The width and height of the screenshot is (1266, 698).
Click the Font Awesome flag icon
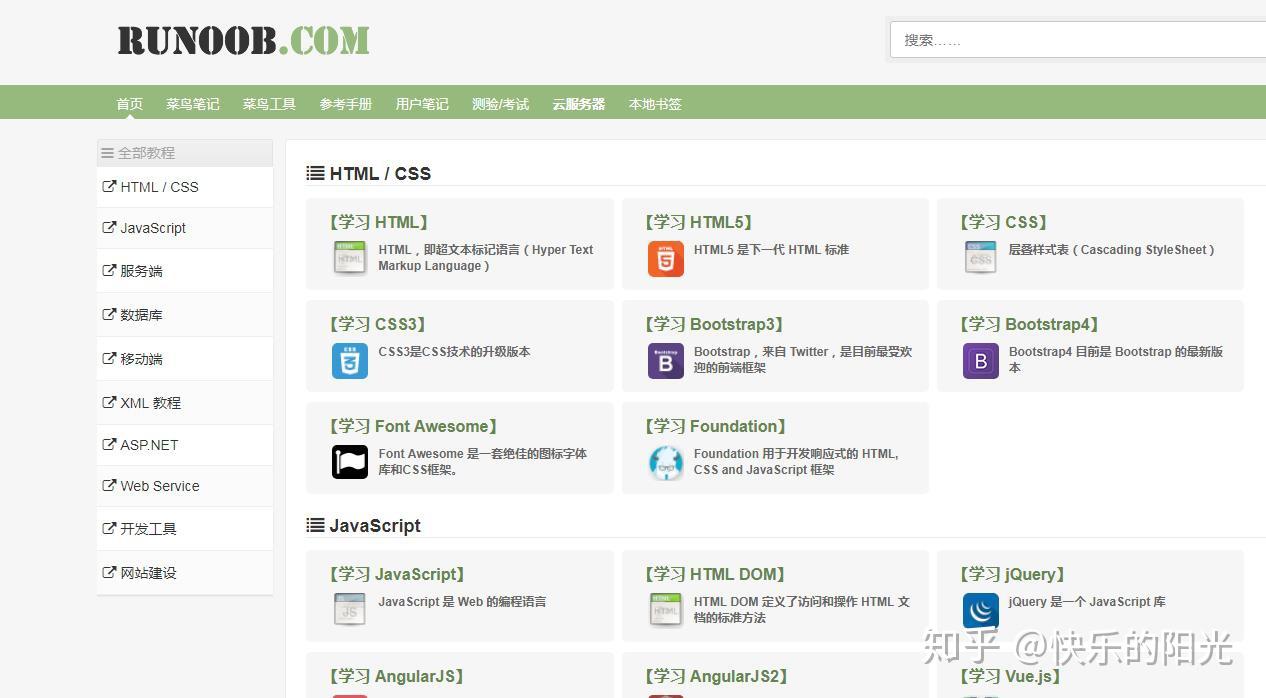(350, 462)
